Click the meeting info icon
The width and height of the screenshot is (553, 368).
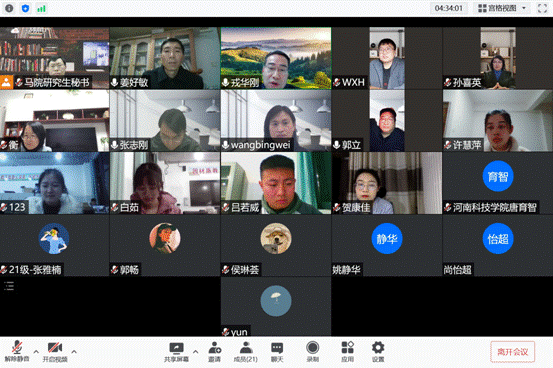(9, 8)
